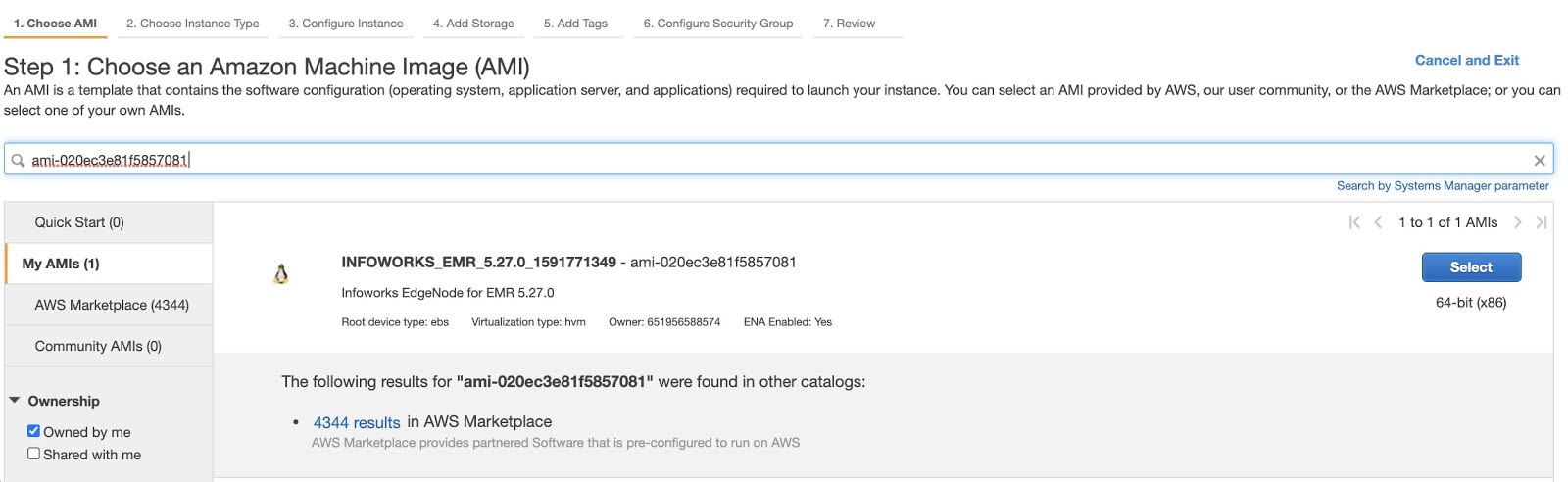Go to previous page of AMIs

pyautogui.click(x=1378, y=222)
